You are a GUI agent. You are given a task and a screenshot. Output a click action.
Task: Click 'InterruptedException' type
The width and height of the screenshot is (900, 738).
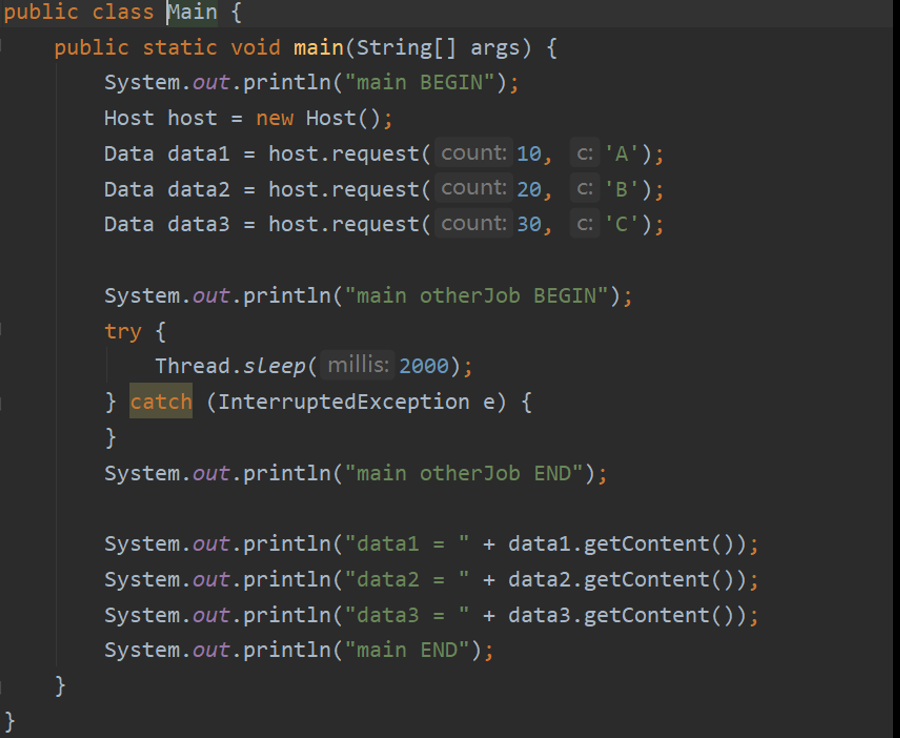(343, 402)
